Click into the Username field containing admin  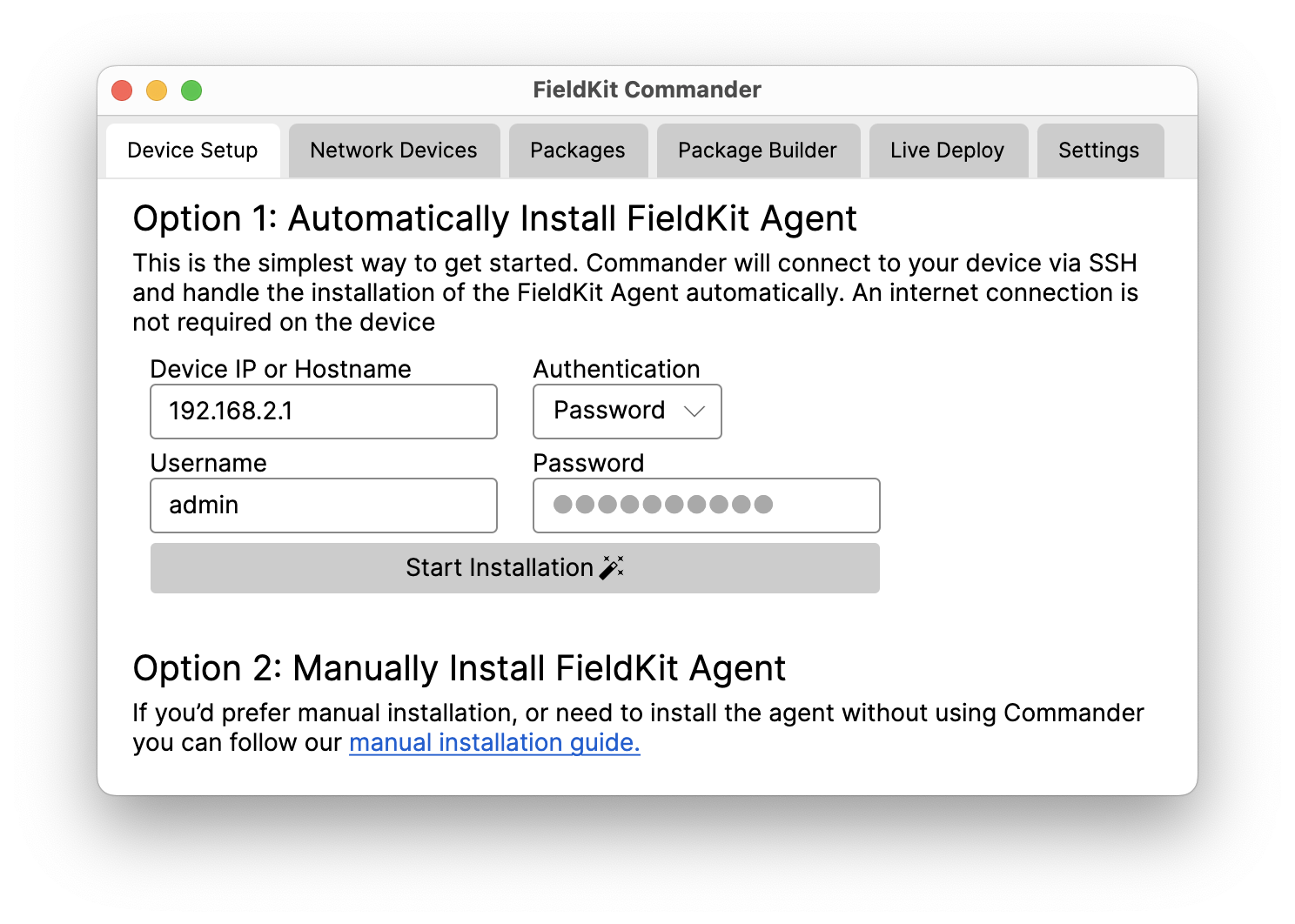point(324,505)
